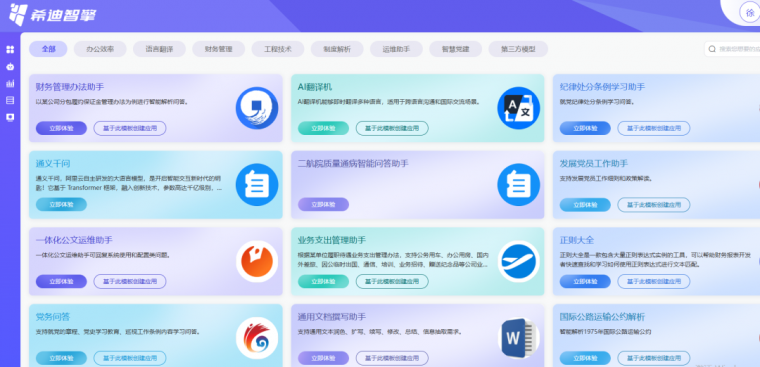760x367 pixels.
Task: Click the 业务支出管理助手 airplane icon
Action: (x=519, y=261)
